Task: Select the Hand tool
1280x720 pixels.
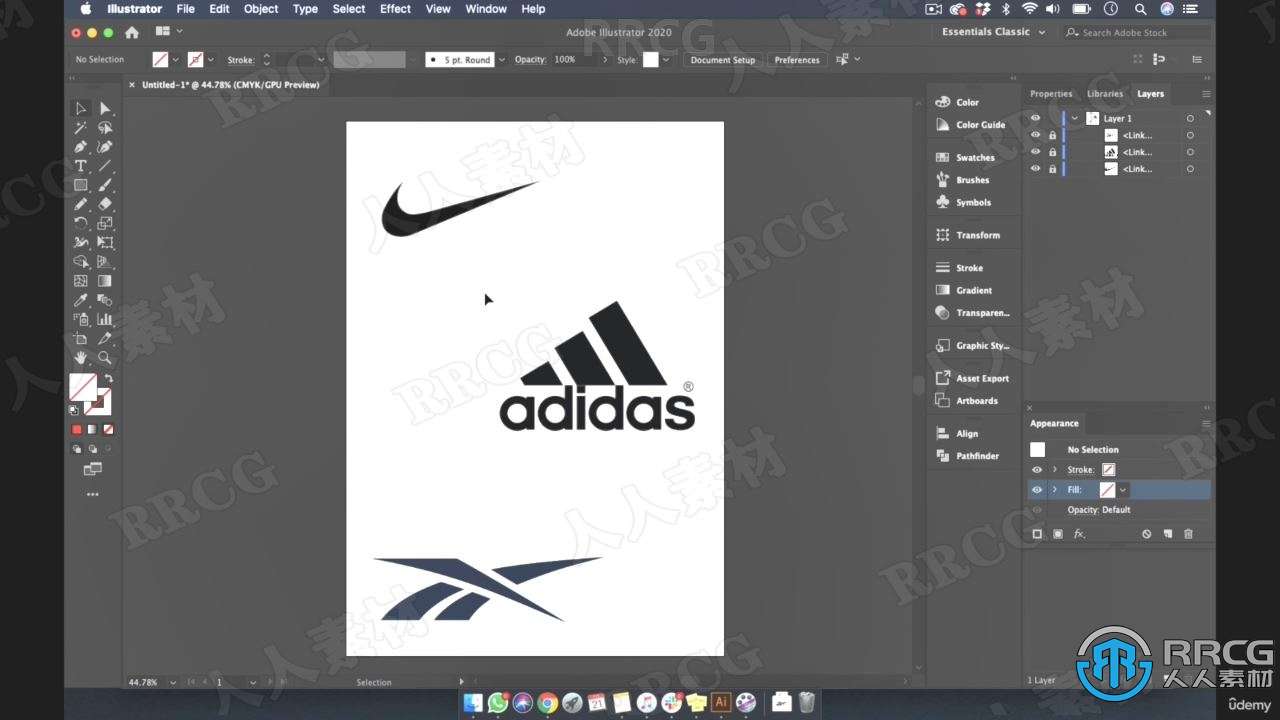Action: [x=81, y=357]
